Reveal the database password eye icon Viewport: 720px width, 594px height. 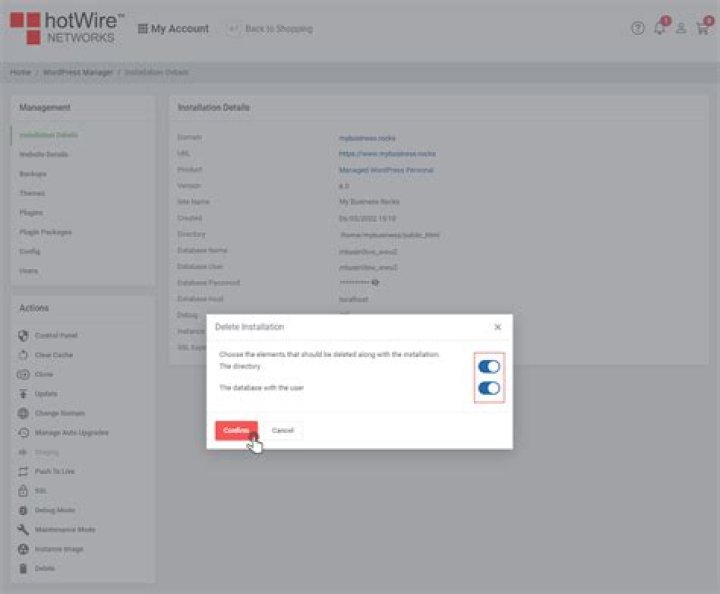375,282
